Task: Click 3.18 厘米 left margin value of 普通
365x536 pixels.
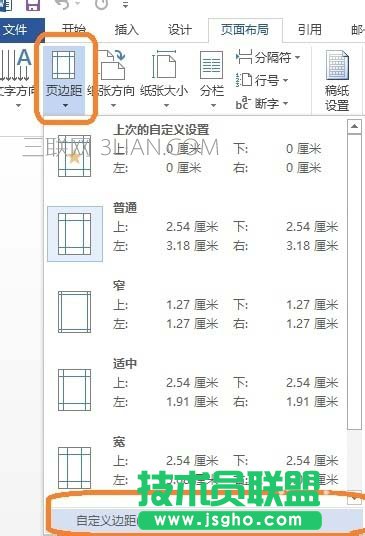Action: point(192,246)
